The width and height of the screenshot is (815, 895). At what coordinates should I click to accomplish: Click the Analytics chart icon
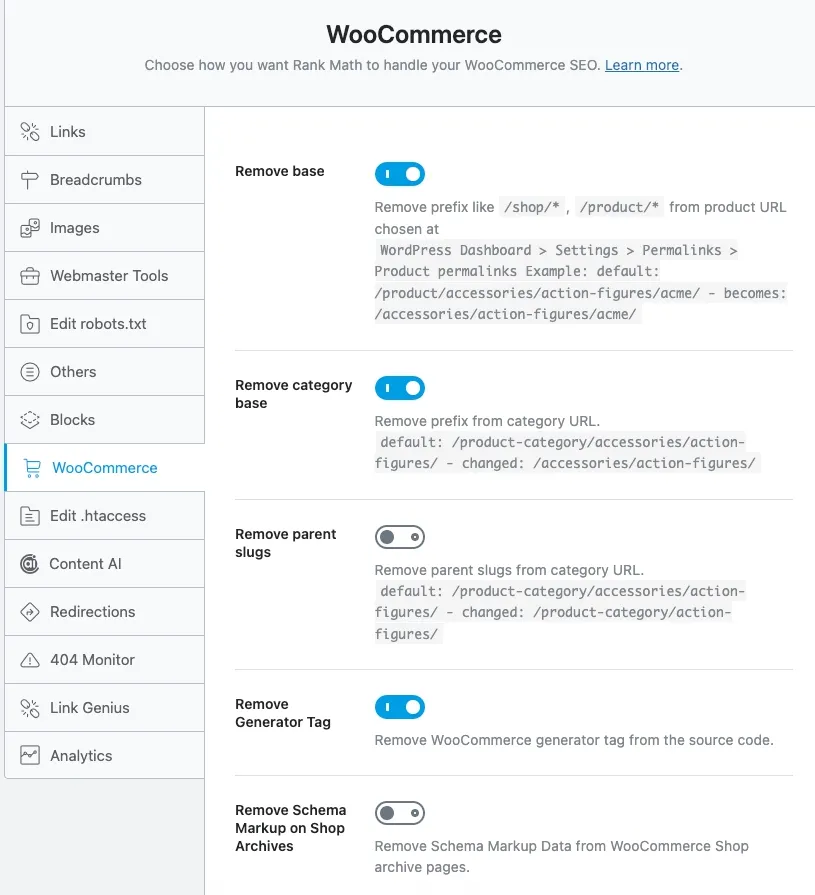[30, 756]
